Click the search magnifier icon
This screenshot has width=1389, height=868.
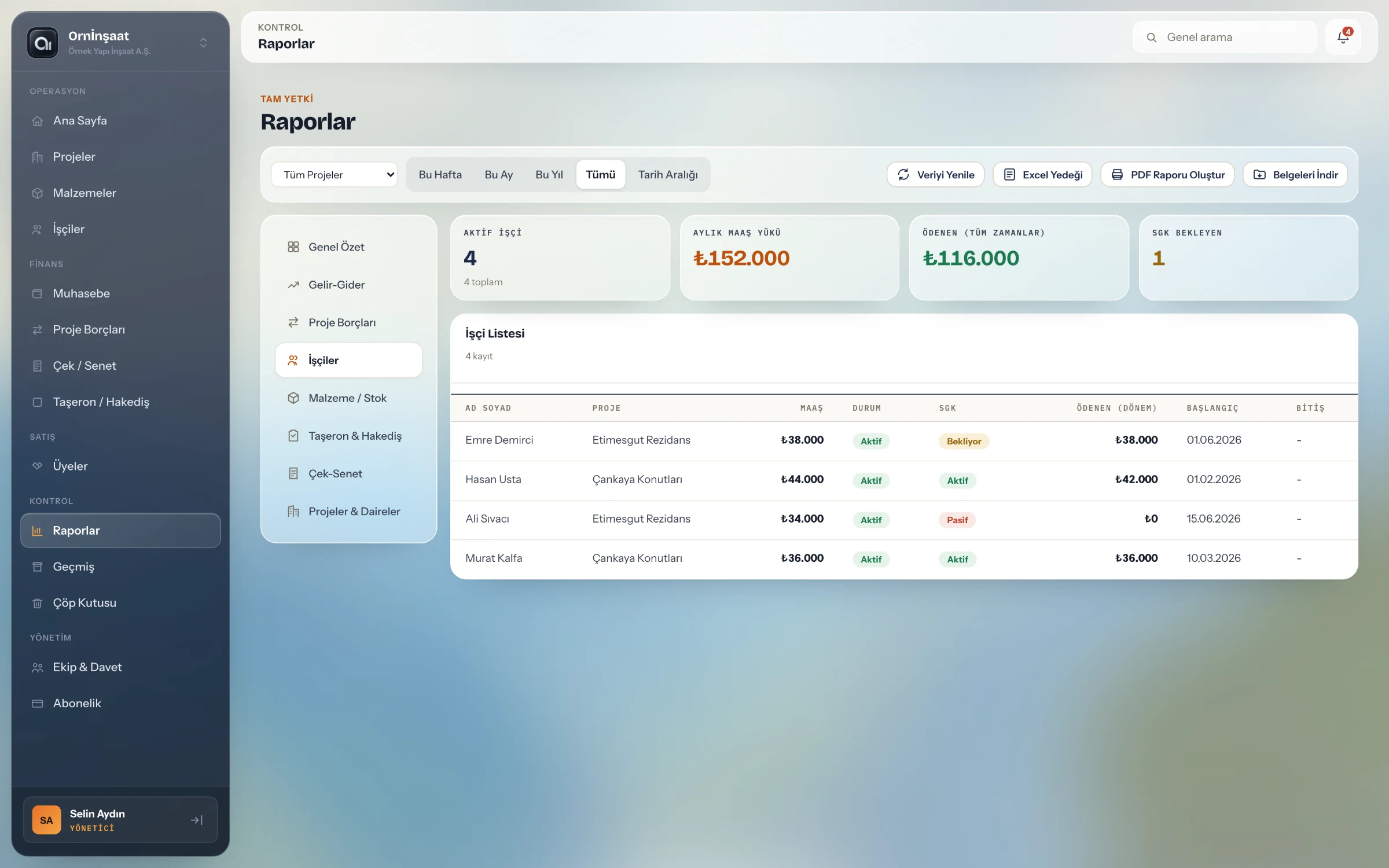pos(1152,38)
